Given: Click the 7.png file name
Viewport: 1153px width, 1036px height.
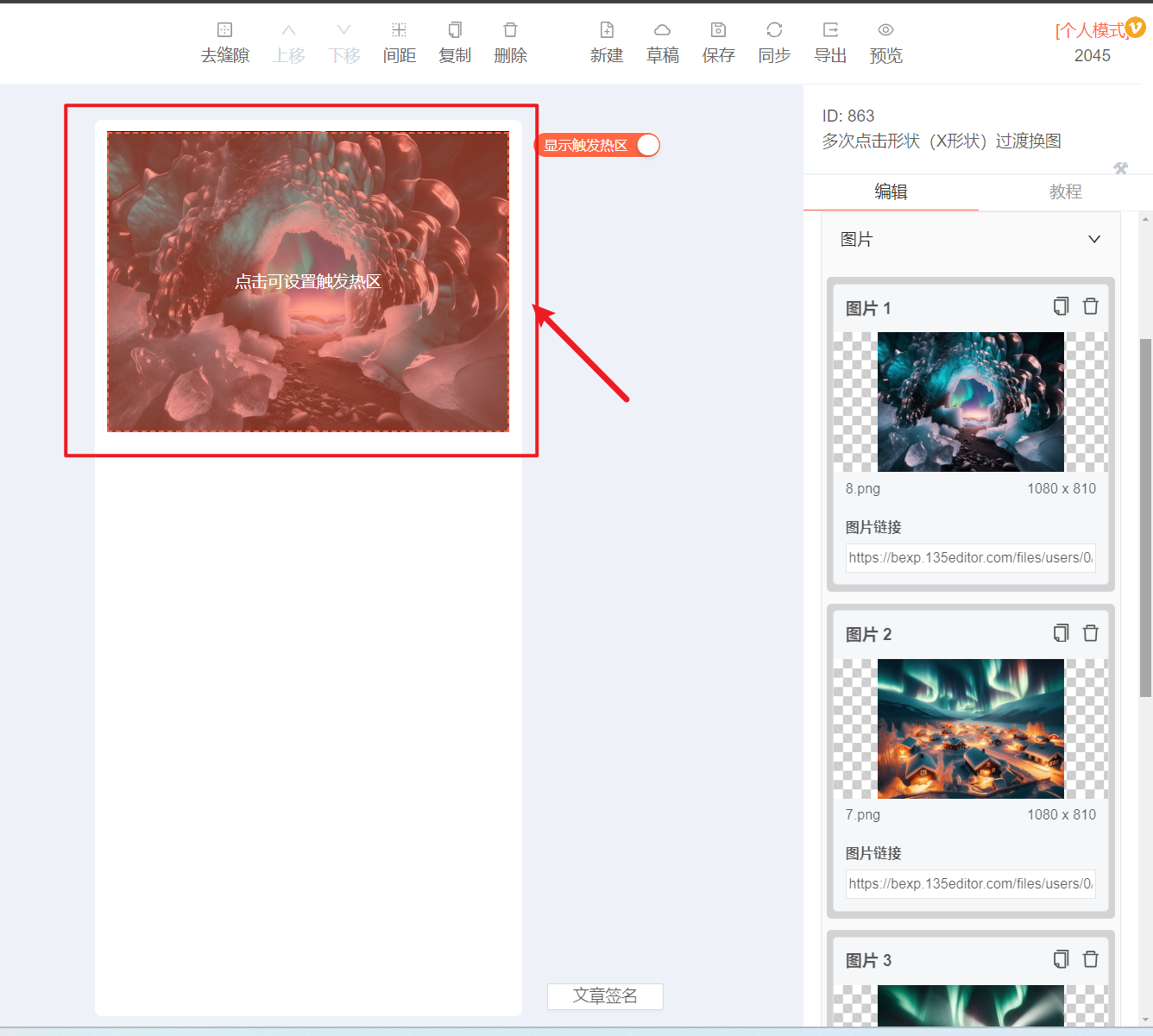Looking at the screenshot, I should point(863,814).
